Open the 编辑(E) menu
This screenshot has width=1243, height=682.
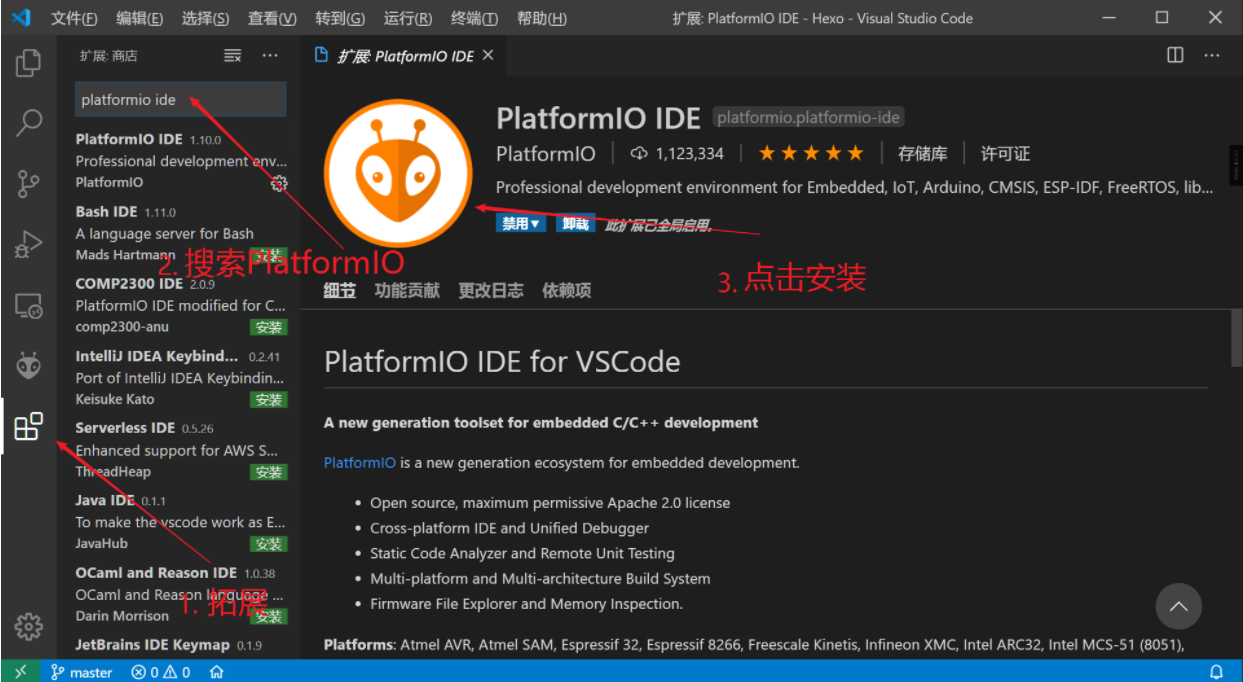click(x=140, y=18)
